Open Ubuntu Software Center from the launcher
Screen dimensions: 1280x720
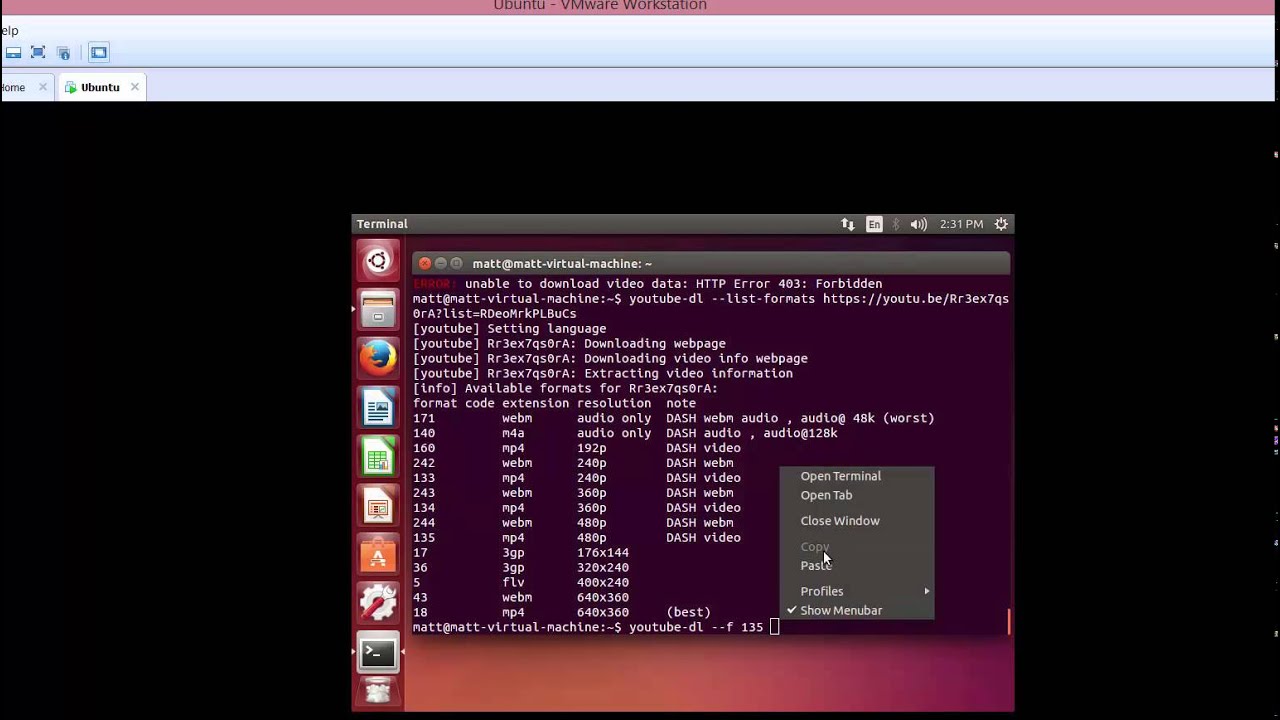coord(378,555)
